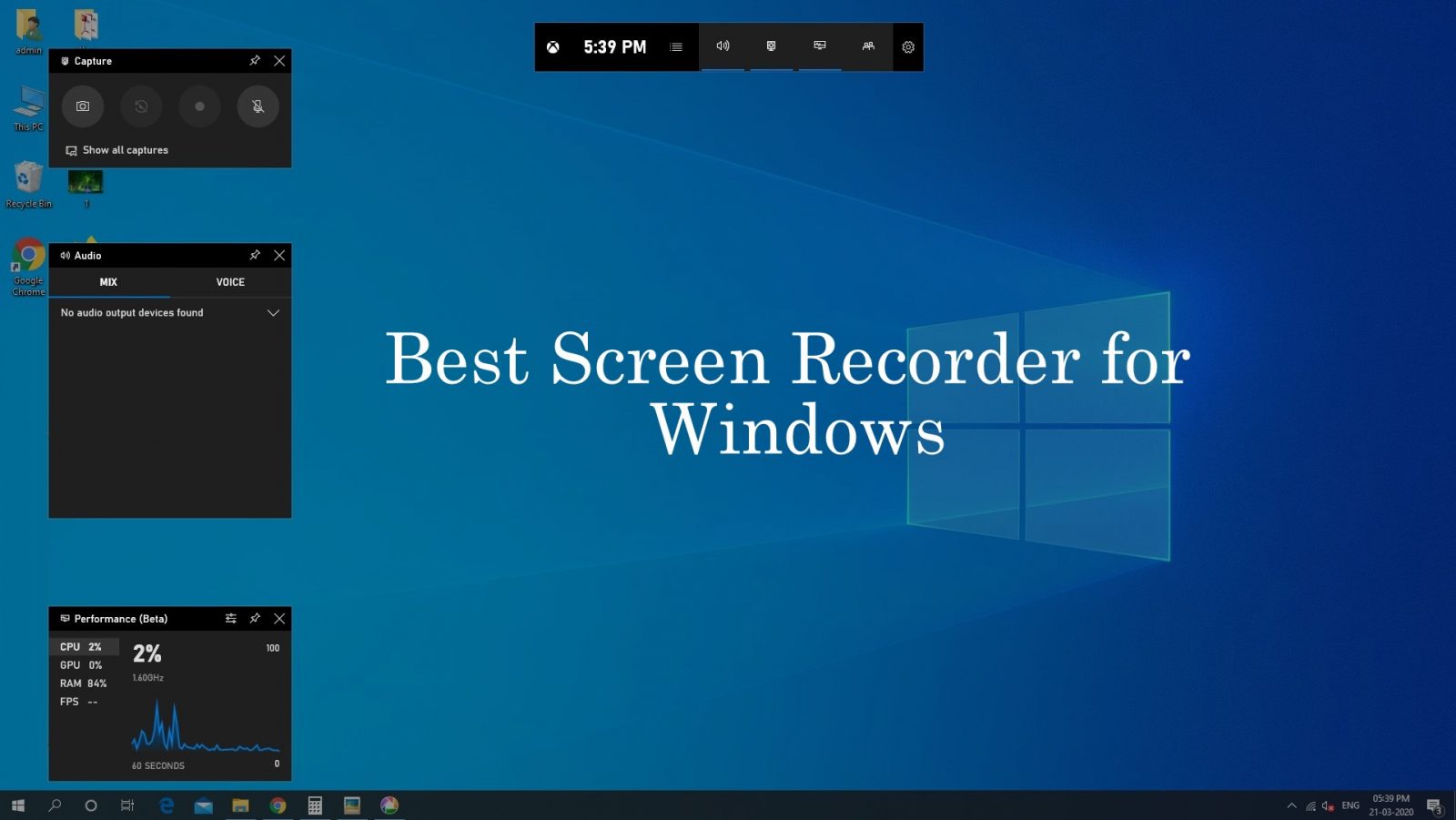
Task: Click the CPU usage graph
Action: click(206, 724)
